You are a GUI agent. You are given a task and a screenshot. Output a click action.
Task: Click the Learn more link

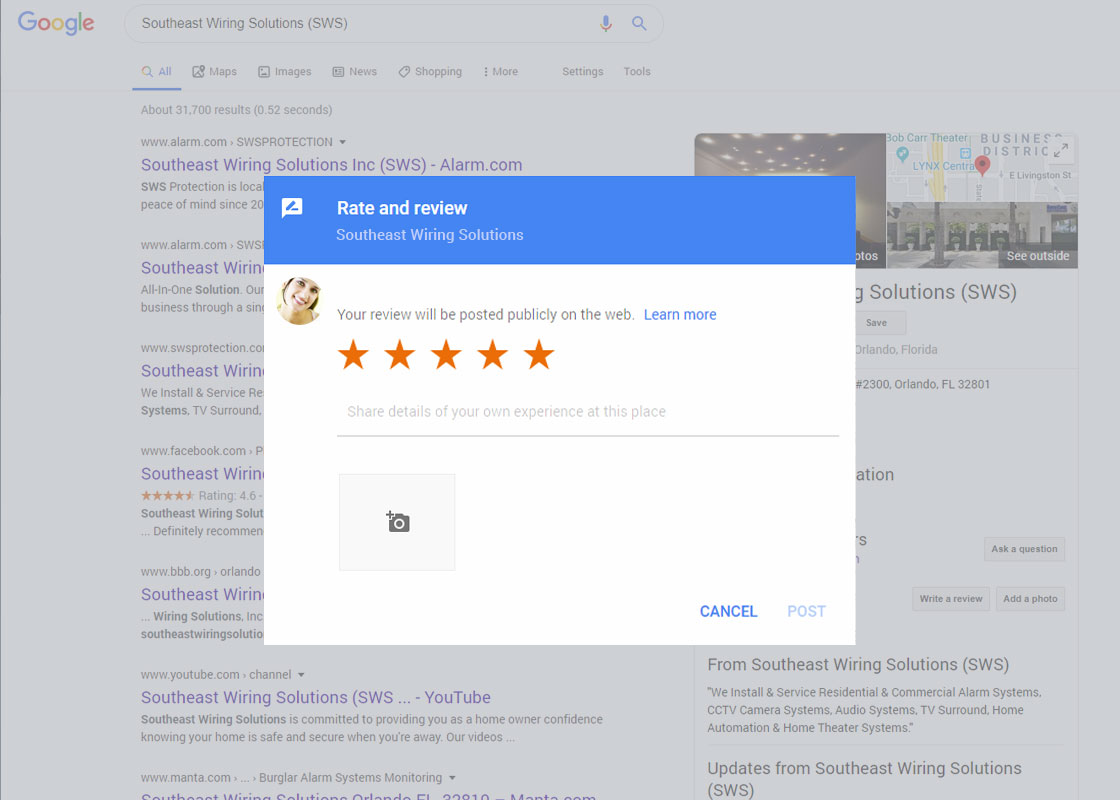click(x=680, y=314)
